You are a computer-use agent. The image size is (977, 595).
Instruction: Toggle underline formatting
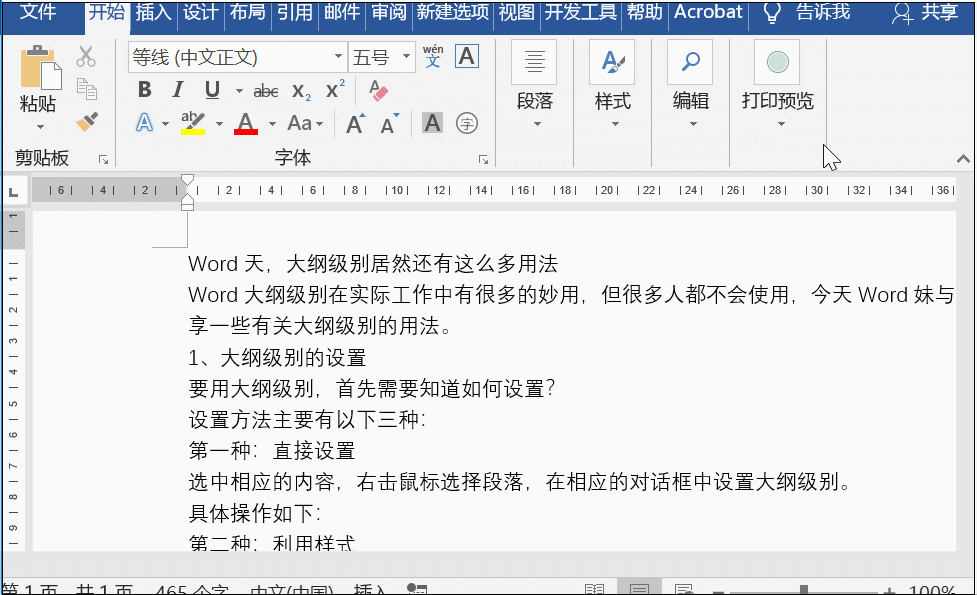212,90
